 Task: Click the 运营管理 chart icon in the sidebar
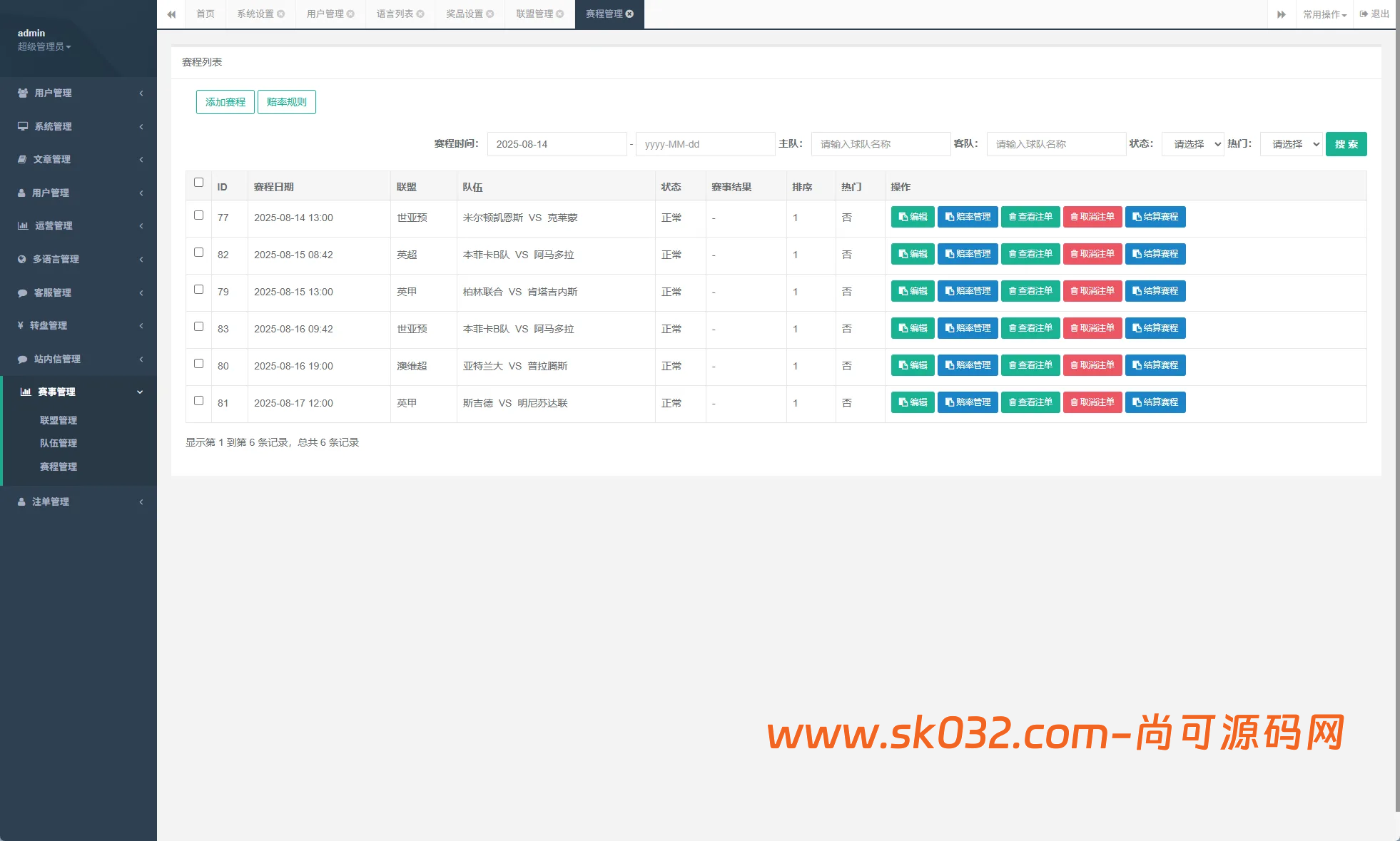[23, 225]
